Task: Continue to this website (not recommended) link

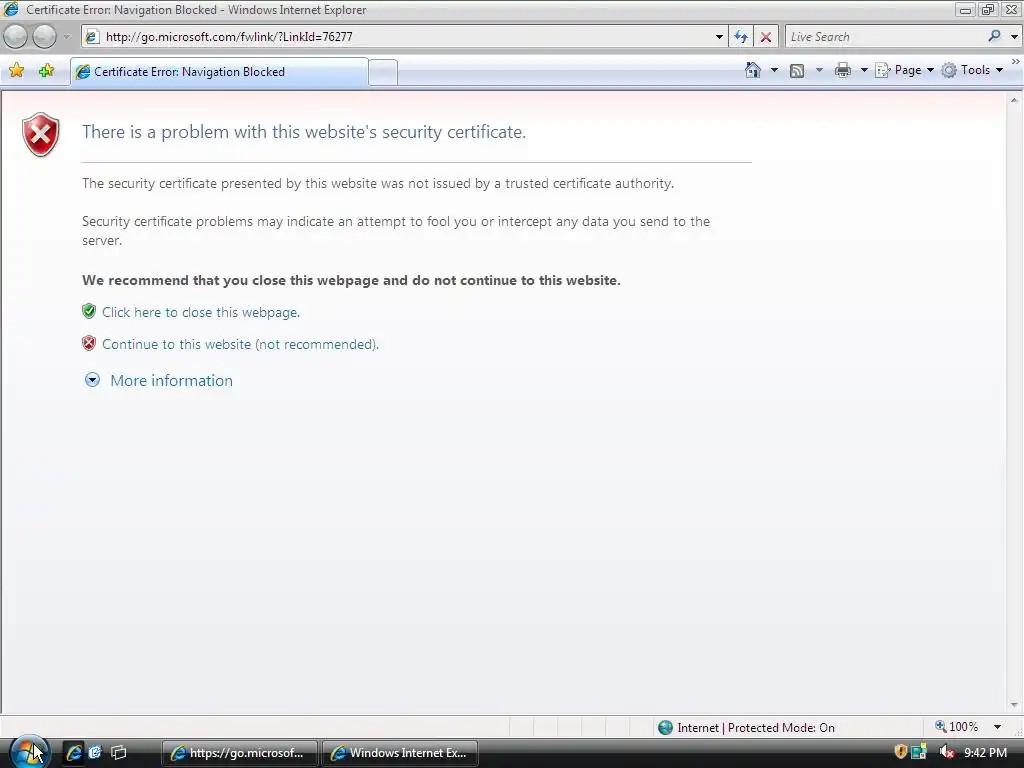Action: point(240,344)
